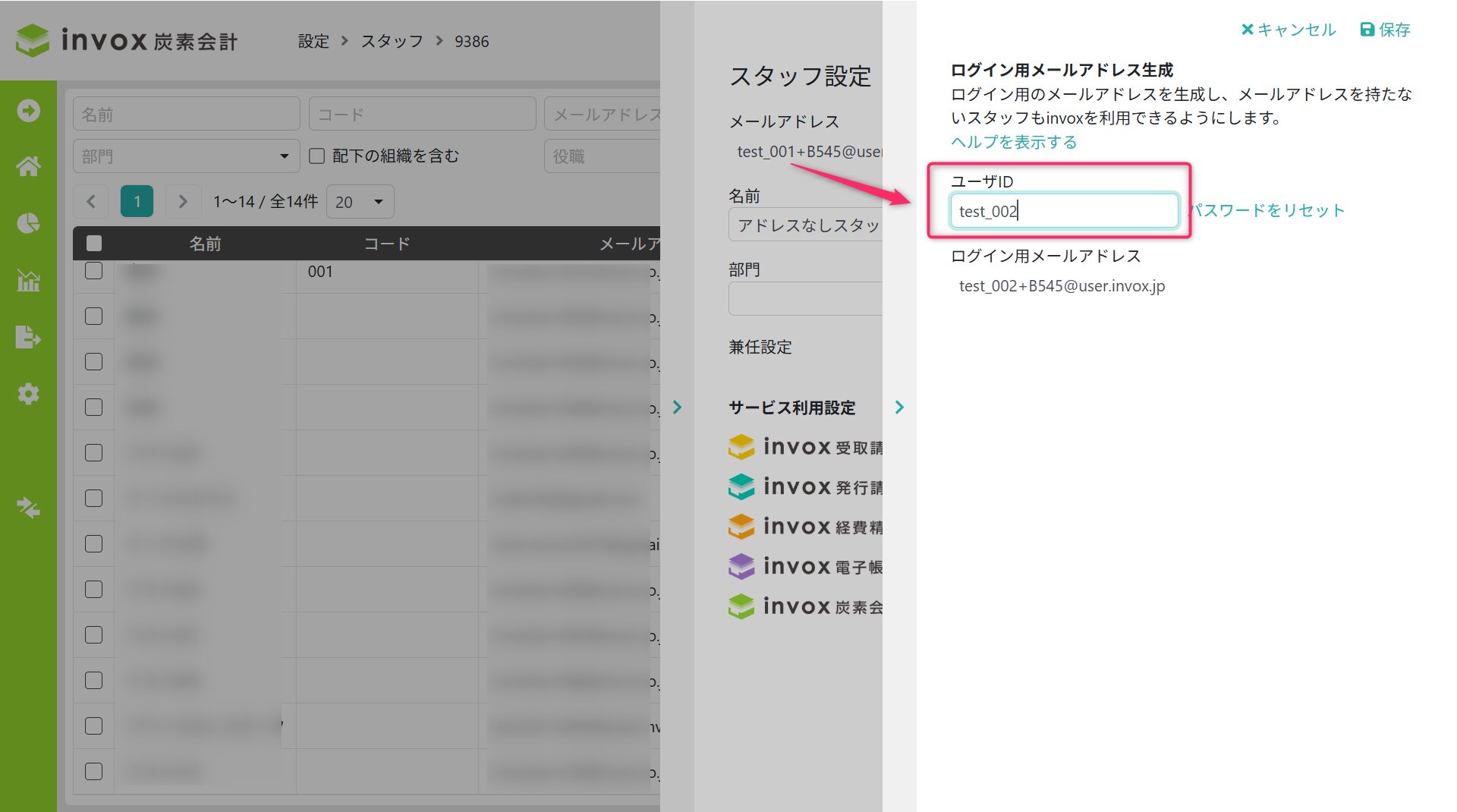Go to 設定 in the breadcrumb
This screenshot has height=812, width=1457.
pyautogui.click(x=313, y=41)
